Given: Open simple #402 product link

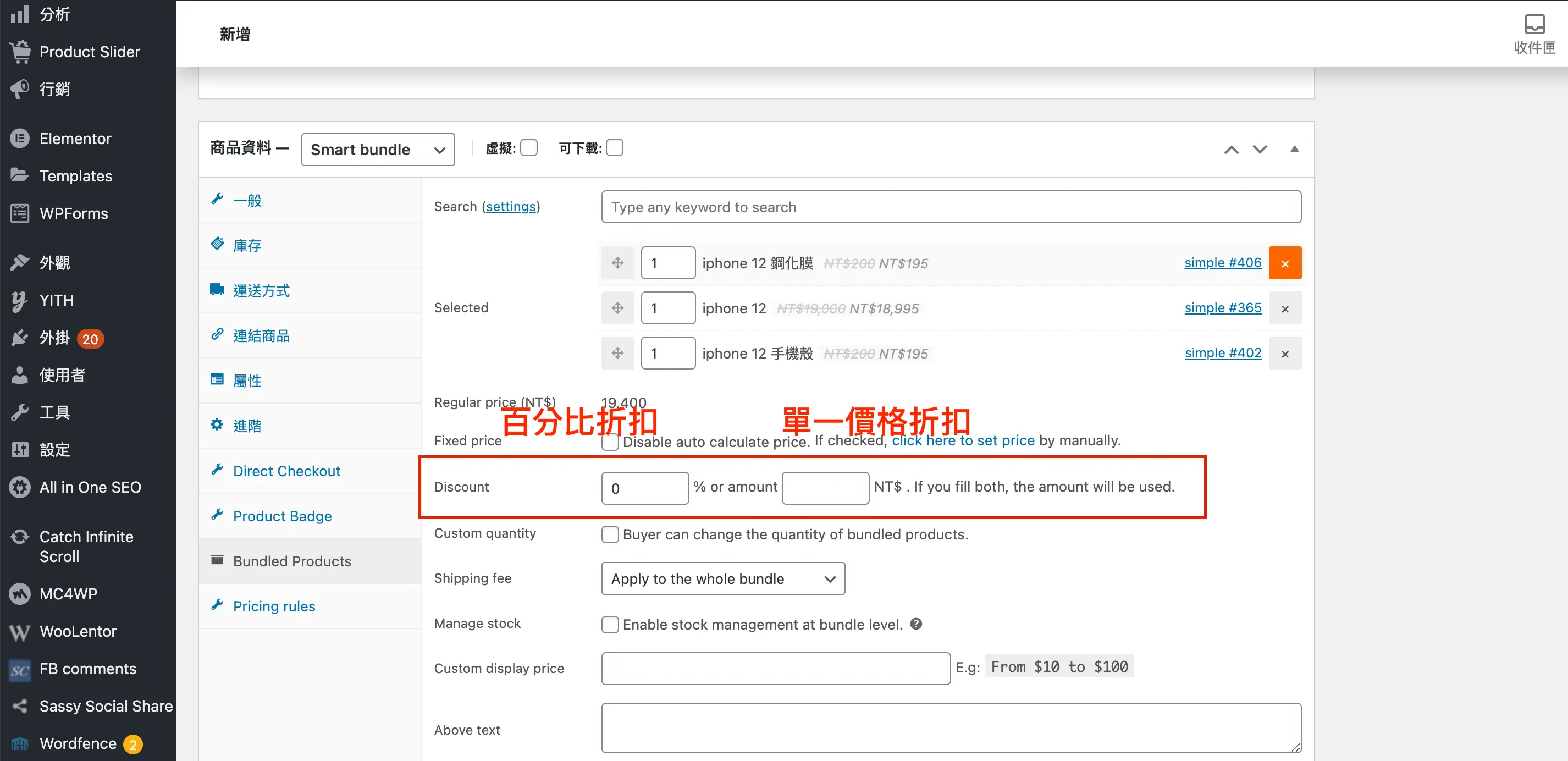Looking at the screenshot, I should [x=1223, y=352].
